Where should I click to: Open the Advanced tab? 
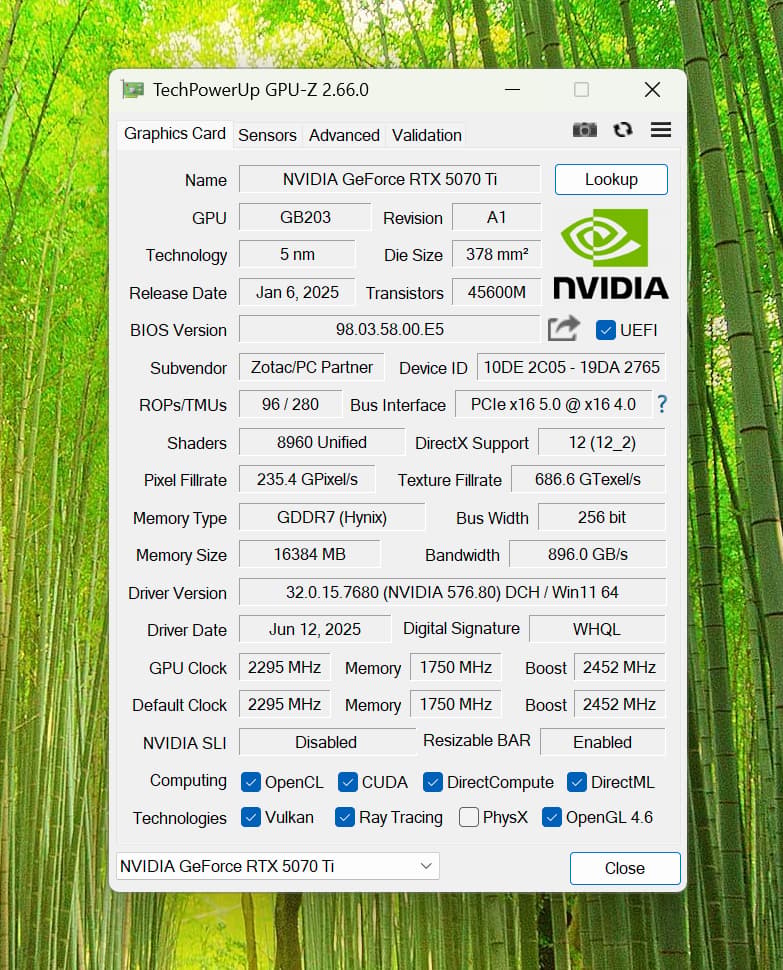[x=344, y=135]
